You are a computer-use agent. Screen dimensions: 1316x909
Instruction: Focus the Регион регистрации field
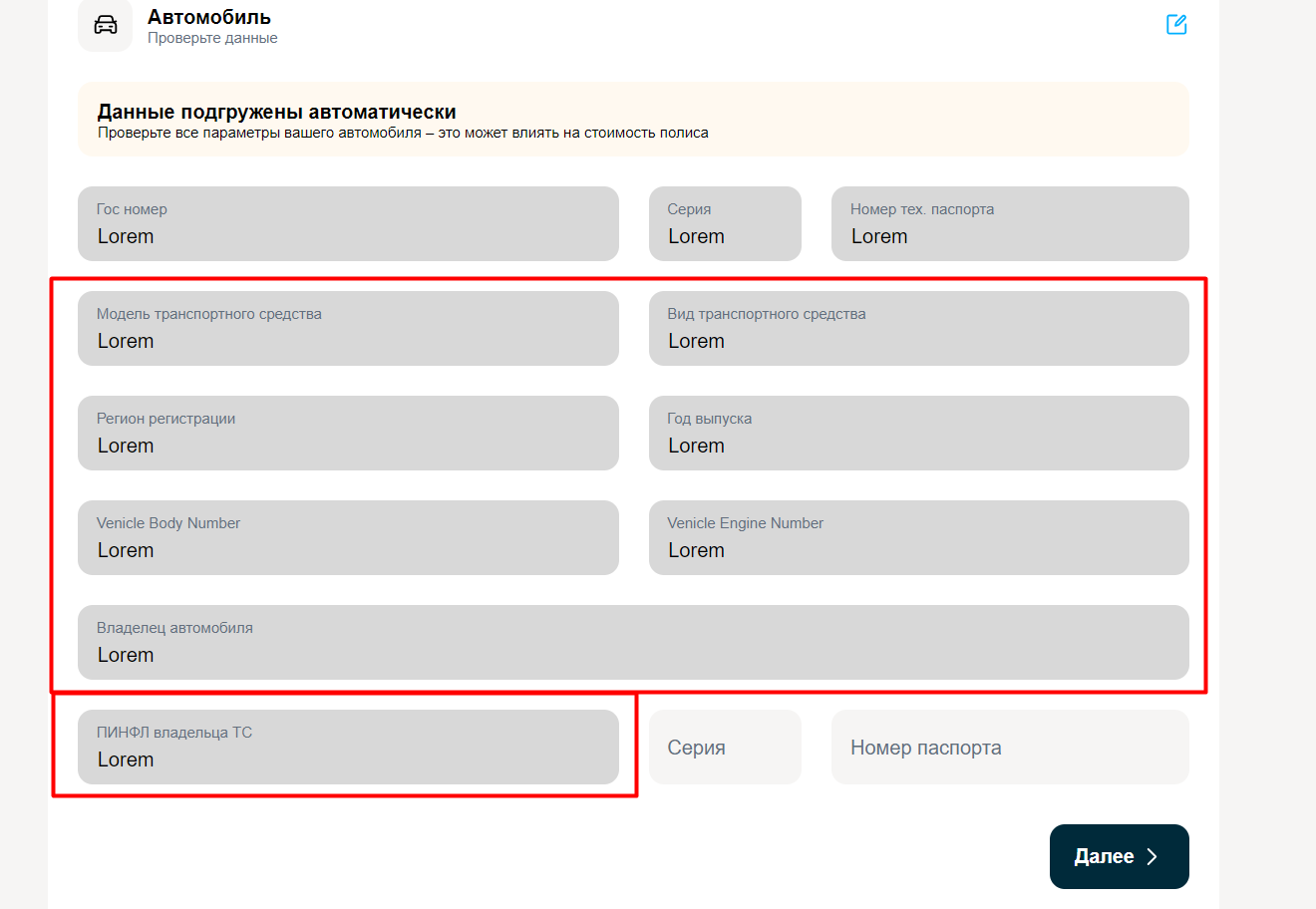[348, 434]
